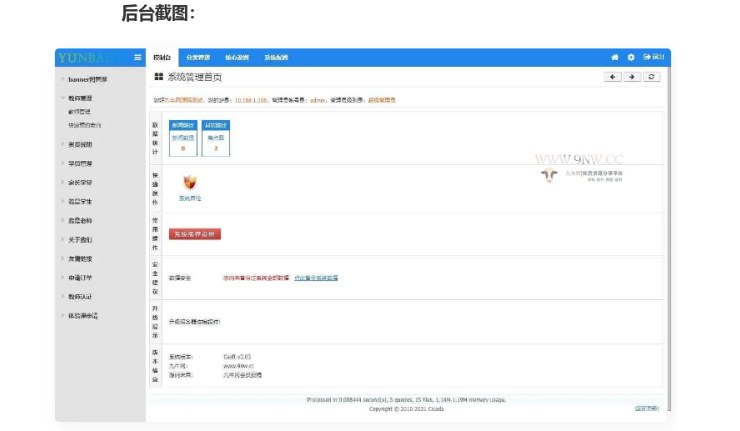Click the blue underlined backup data link

click(315, 278)
